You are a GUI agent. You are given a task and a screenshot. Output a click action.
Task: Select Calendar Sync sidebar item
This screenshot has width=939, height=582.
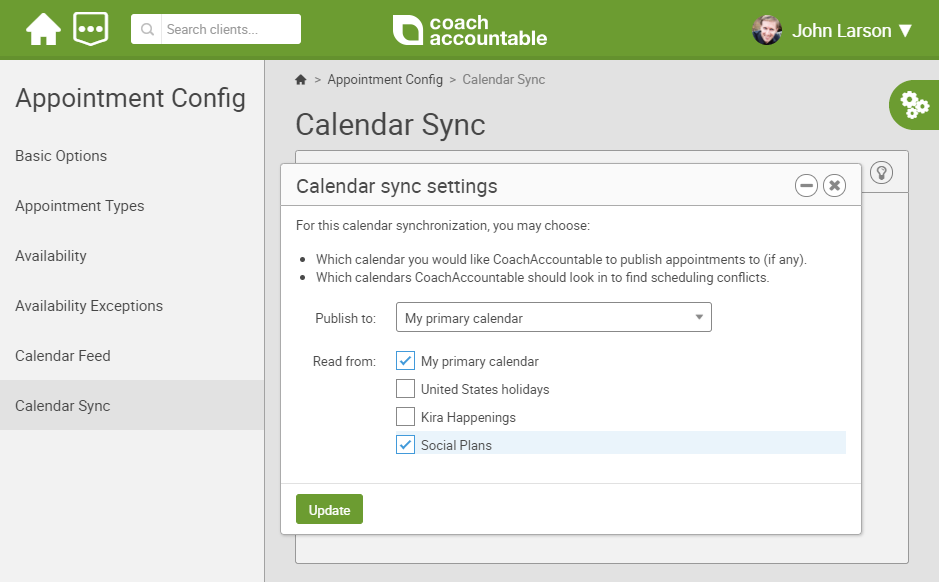click(x=132, y=405)
